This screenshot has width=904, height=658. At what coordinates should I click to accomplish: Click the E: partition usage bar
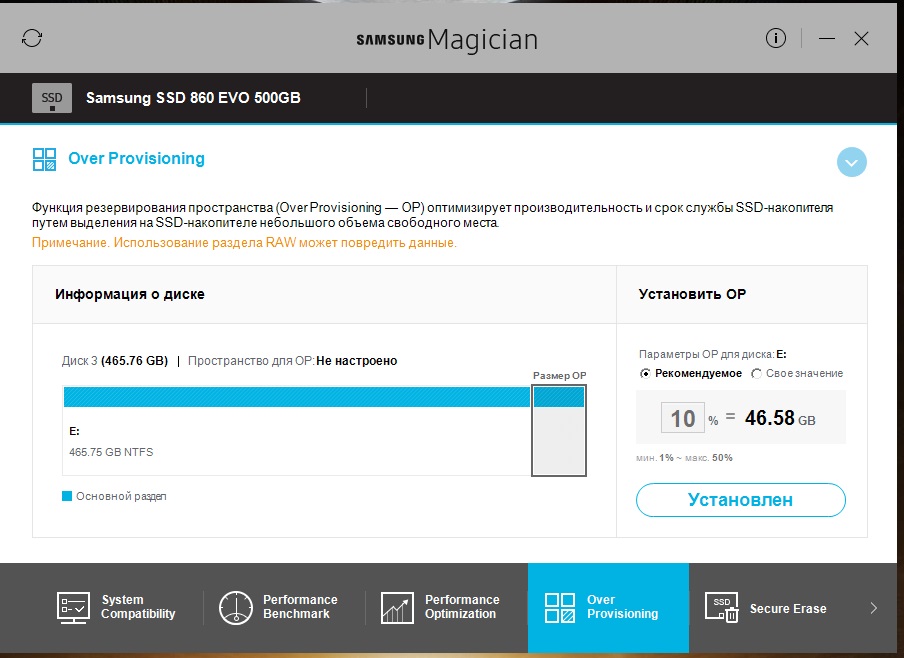pos(296,397)
